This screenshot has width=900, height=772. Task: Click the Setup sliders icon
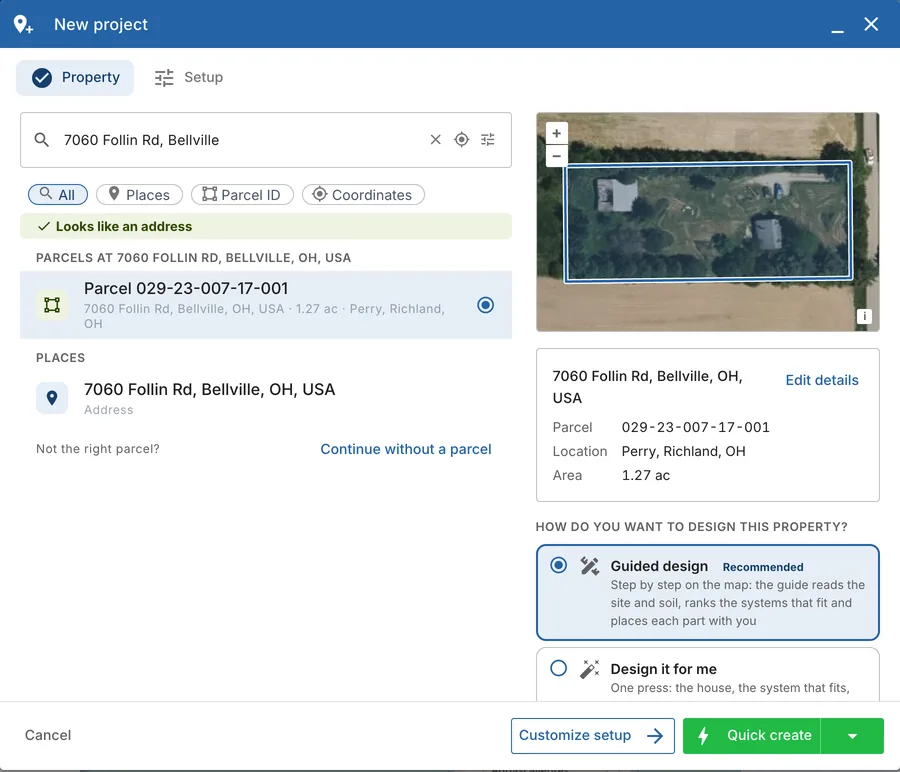pos(164,77)
